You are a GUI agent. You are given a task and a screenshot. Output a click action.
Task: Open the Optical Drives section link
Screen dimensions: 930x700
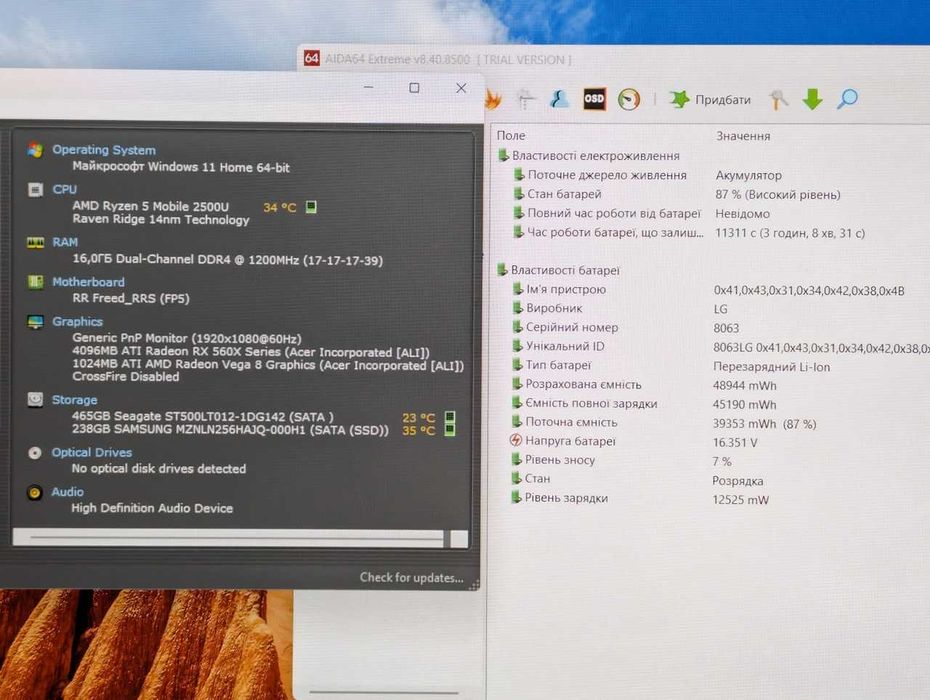[x=91, y=452]
